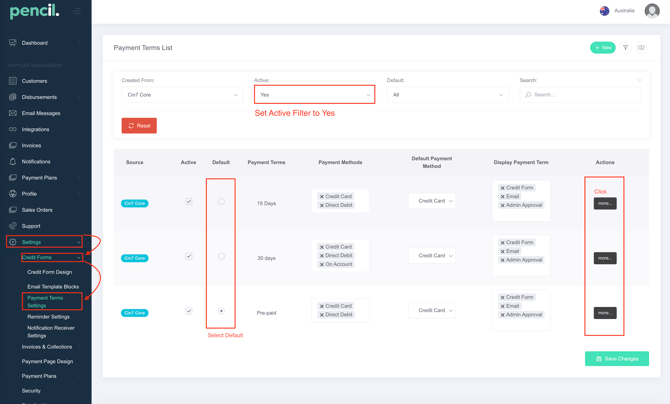Image resolution: width=670 pixels, height=404 pixels.
Task: Click the Australia flag icon
Action: point(604,11)
